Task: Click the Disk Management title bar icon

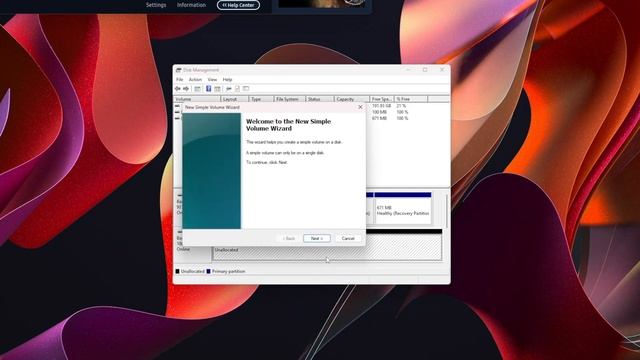Action: tap(178, 70)
